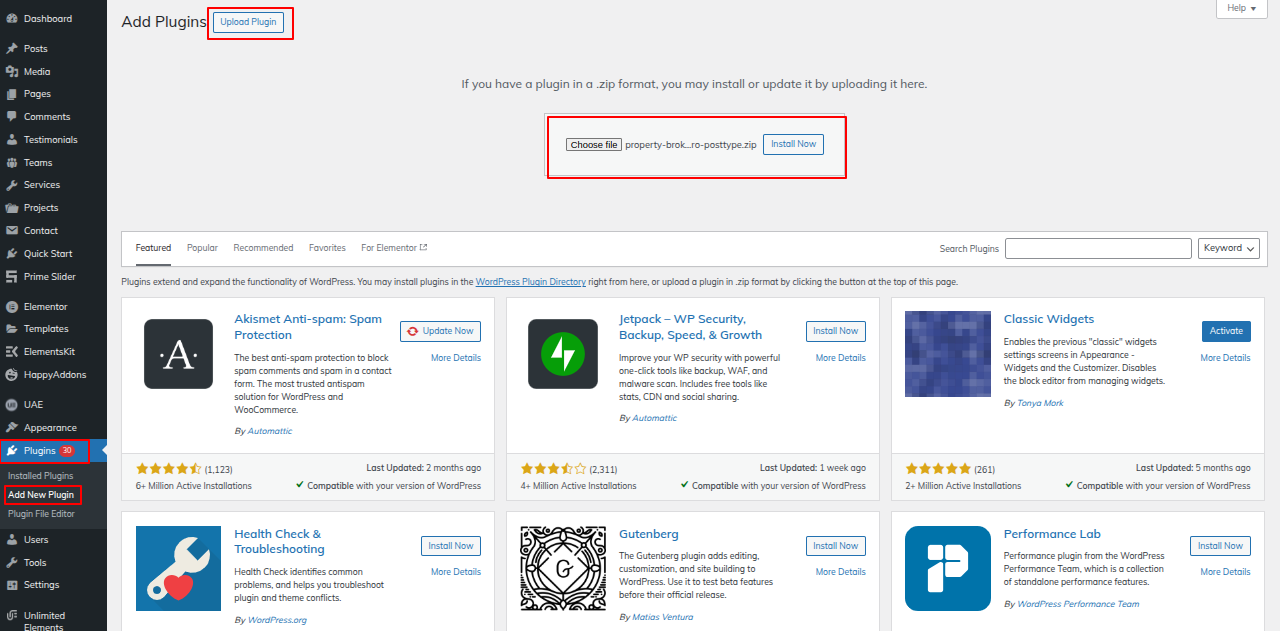Activate the Classic Widgets plugin
The image size is (1280, 631).
(x=1226, y=331)
